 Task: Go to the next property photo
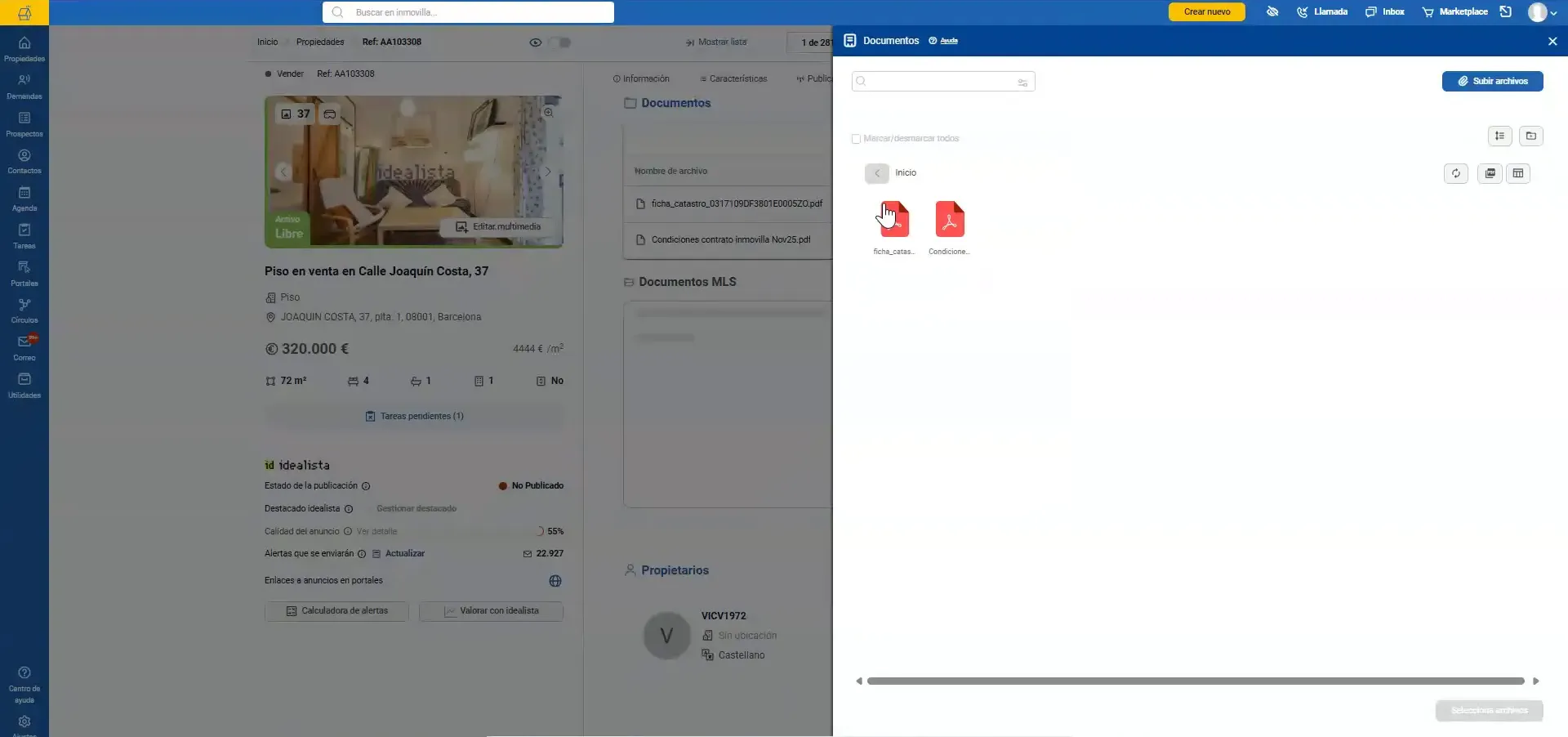(x=547, y=172)
